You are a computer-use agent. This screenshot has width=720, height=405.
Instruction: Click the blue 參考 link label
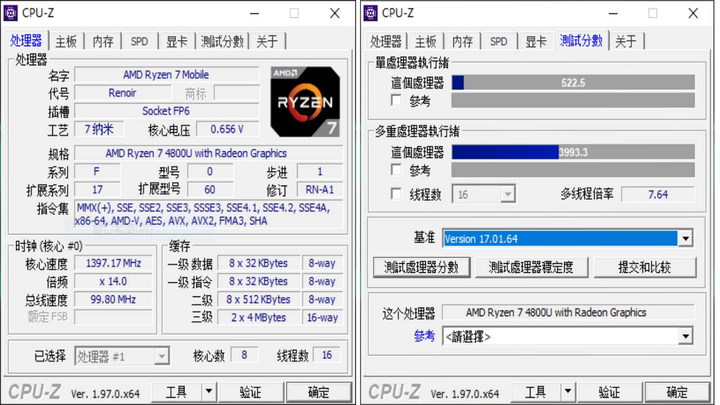(424, 336)
